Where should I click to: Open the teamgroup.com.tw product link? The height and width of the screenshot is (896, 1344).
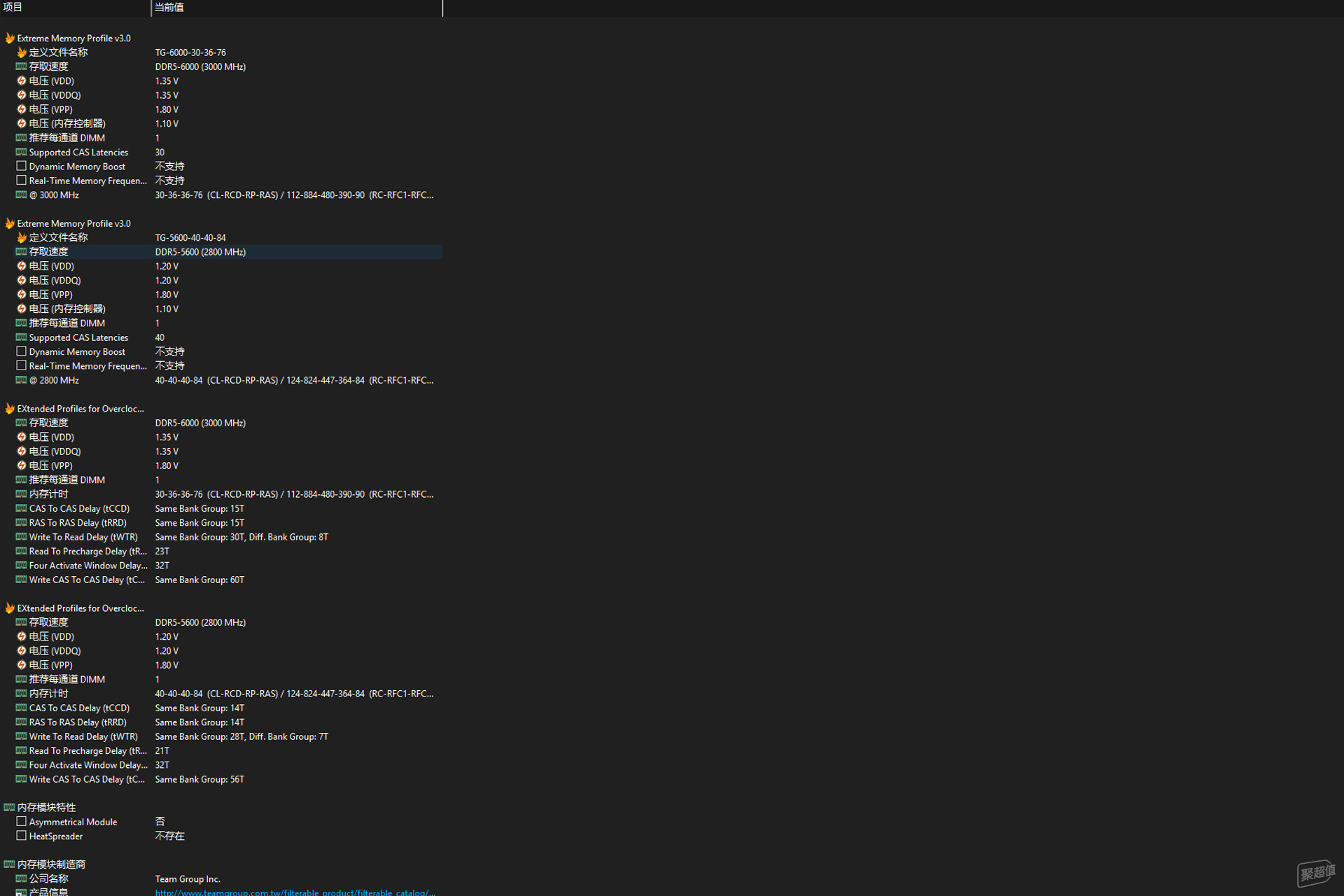click(295, 892)
